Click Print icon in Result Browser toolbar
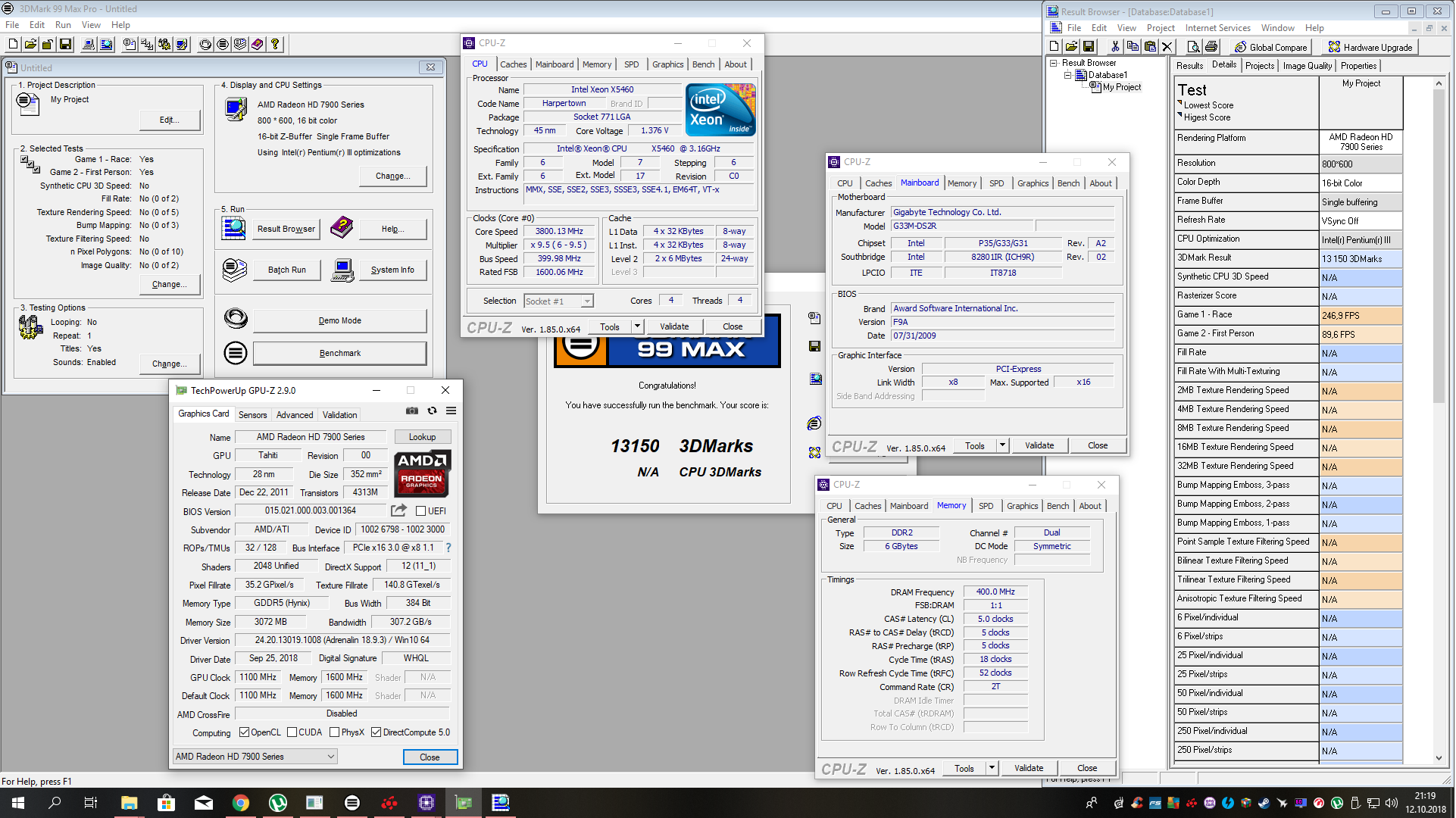Screen dimensions: 1456x818 [x=1211, y=47]
